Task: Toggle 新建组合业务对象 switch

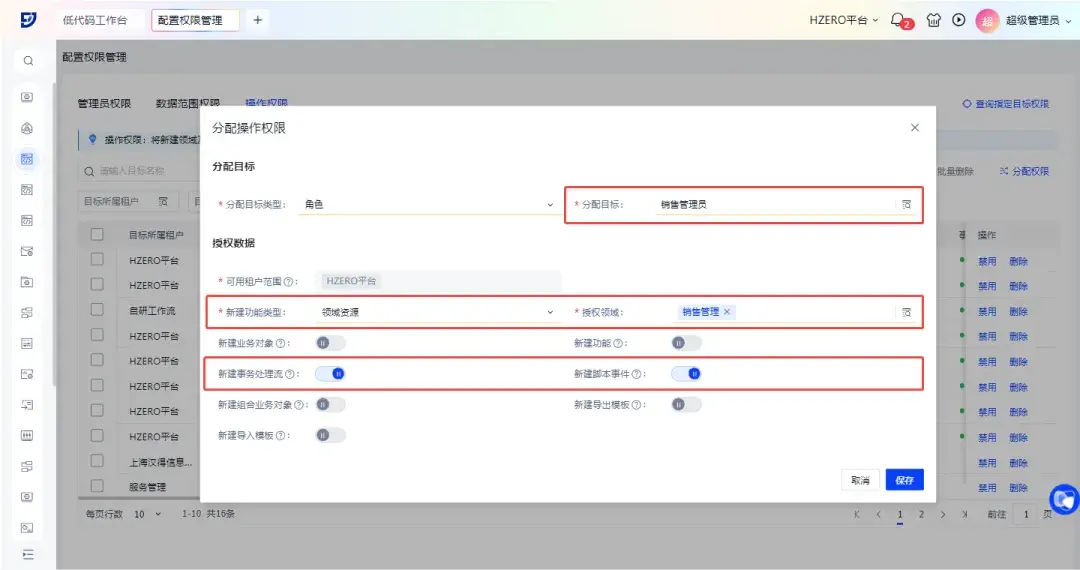Action: (x=331, y=405)
